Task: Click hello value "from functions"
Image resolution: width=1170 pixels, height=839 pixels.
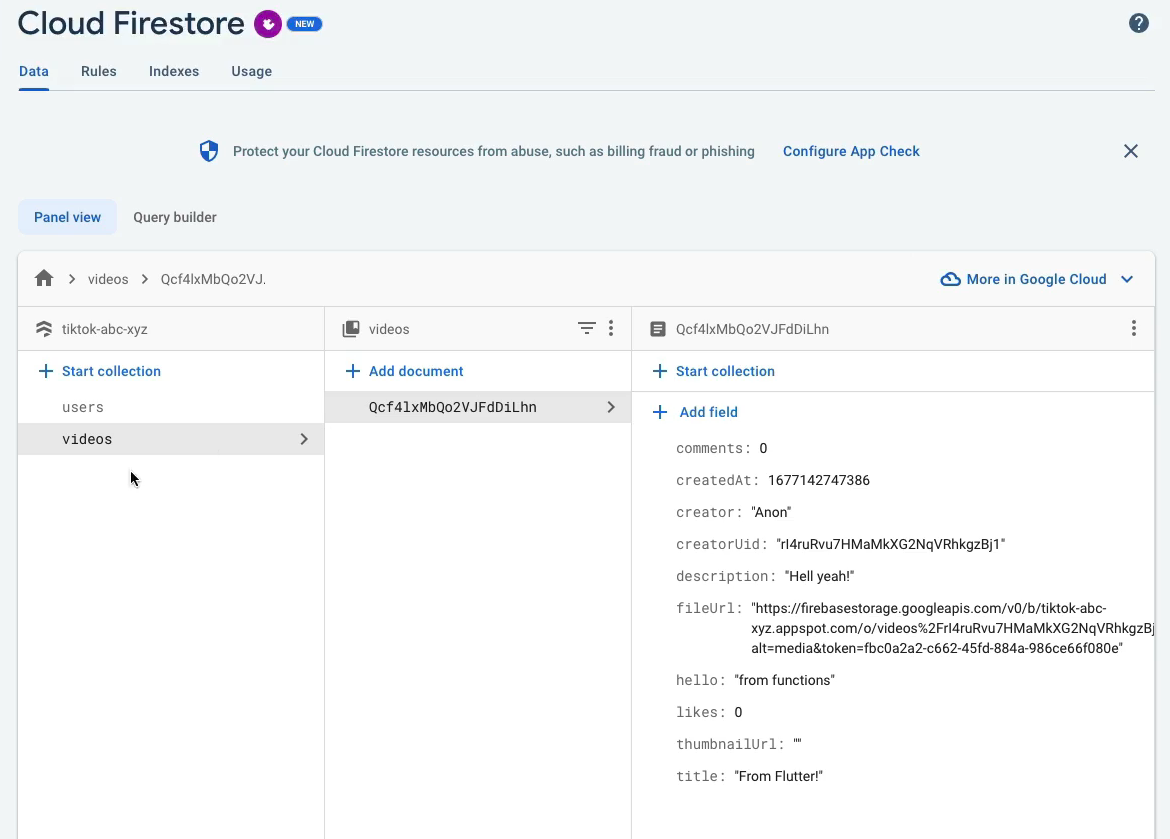Action: (x=784, y=680)
